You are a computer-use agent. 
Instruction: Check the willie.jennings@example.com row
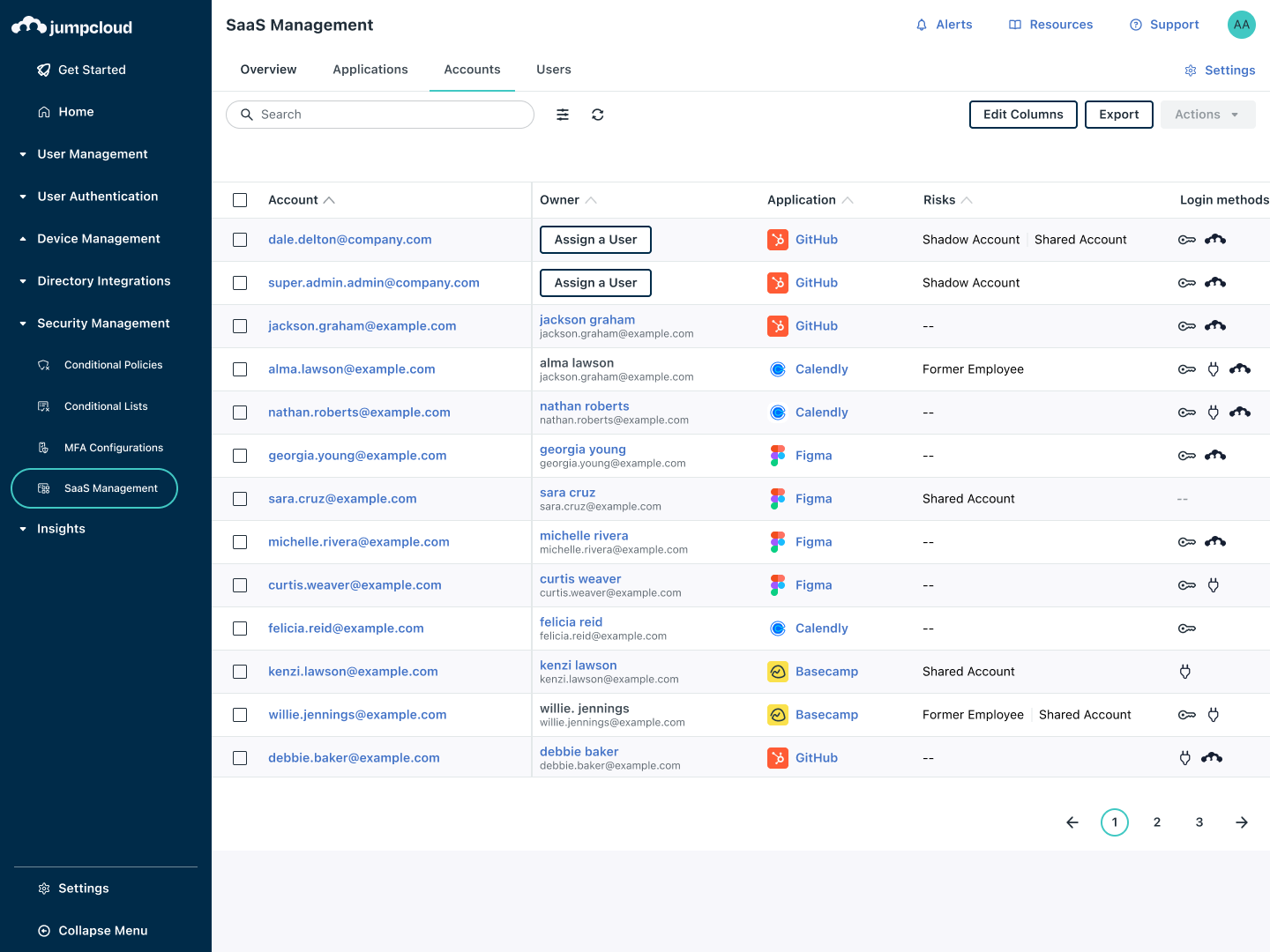tap(240, 715)
